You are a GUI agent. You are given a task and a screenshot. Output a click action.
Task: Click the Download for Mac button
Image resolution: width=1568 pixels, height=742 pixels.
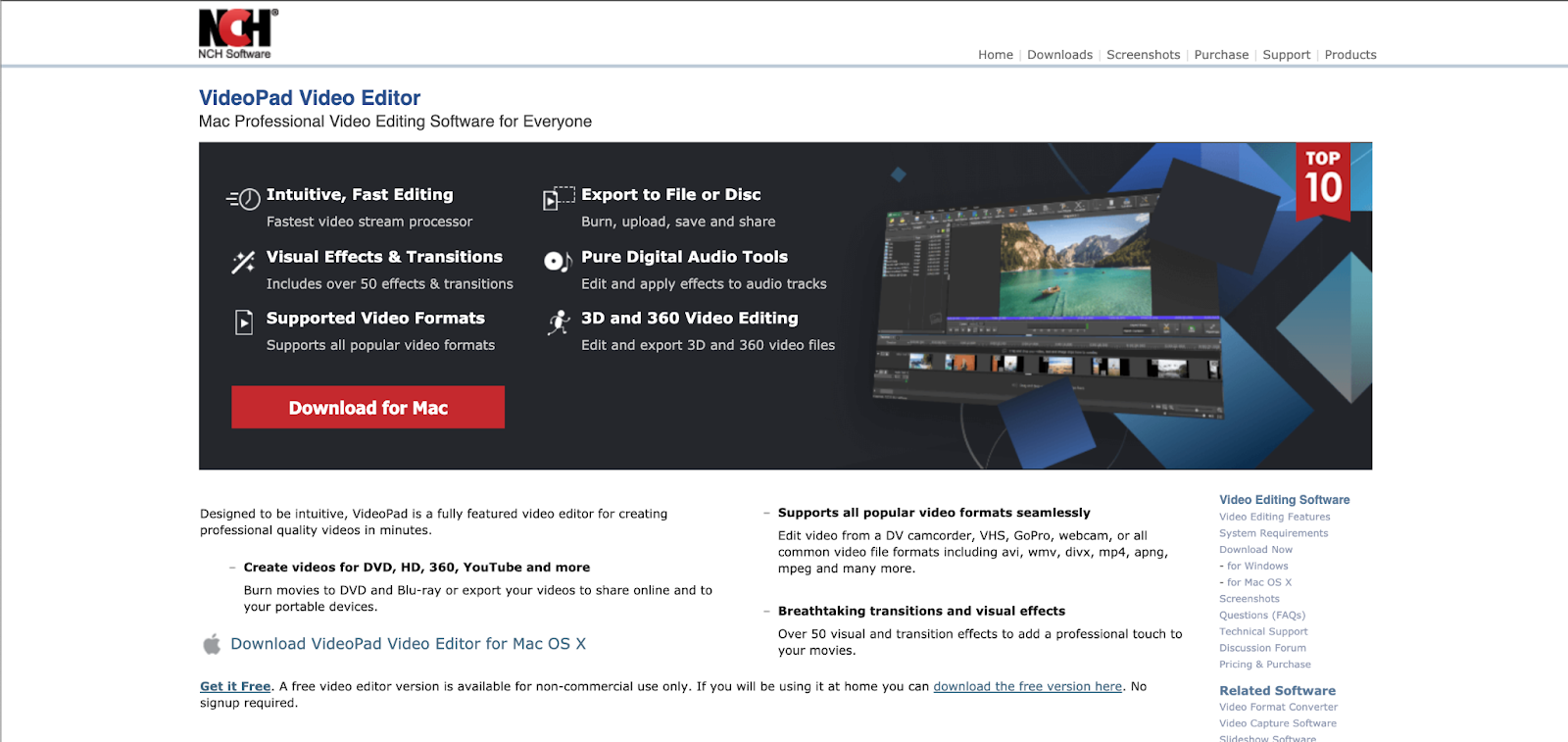click(x=367, y=407)
